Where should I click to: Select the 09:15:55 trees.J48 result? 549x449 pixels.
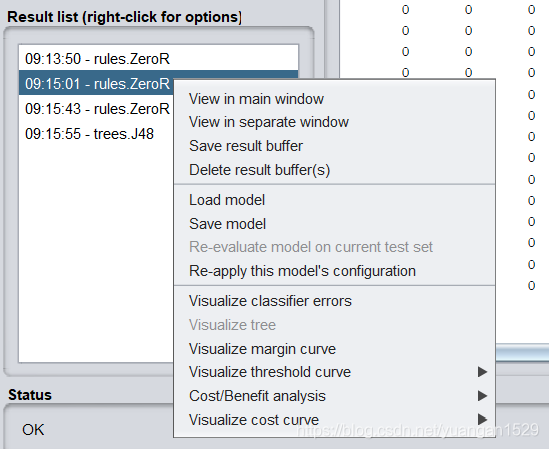[x=96, y=134]
